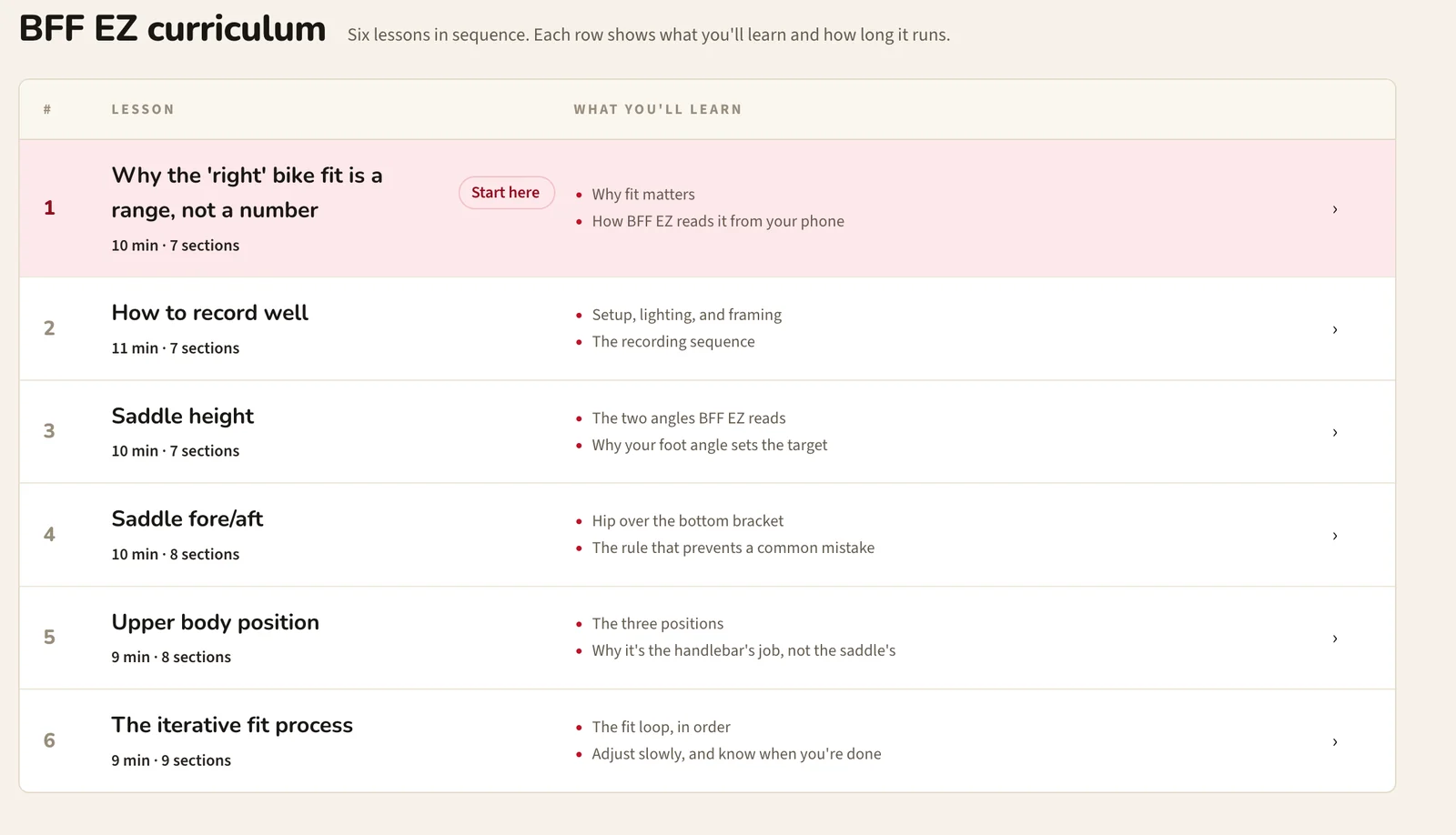Expand the How to record well chevron
The image size is (1456, 835).
pos(1335,329)
